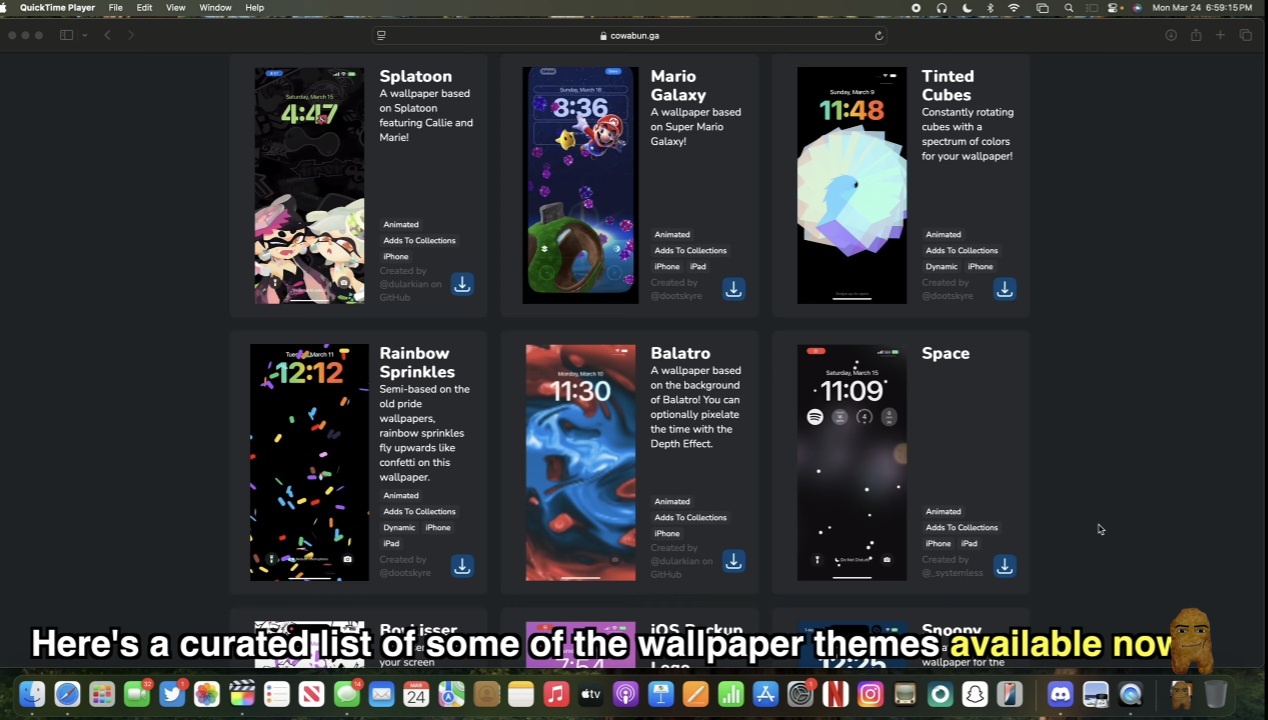Expand the sidebar dropdown chevron in Safari
The width and height of the screenshot is (1268, 720).
[x=85, y=35]
